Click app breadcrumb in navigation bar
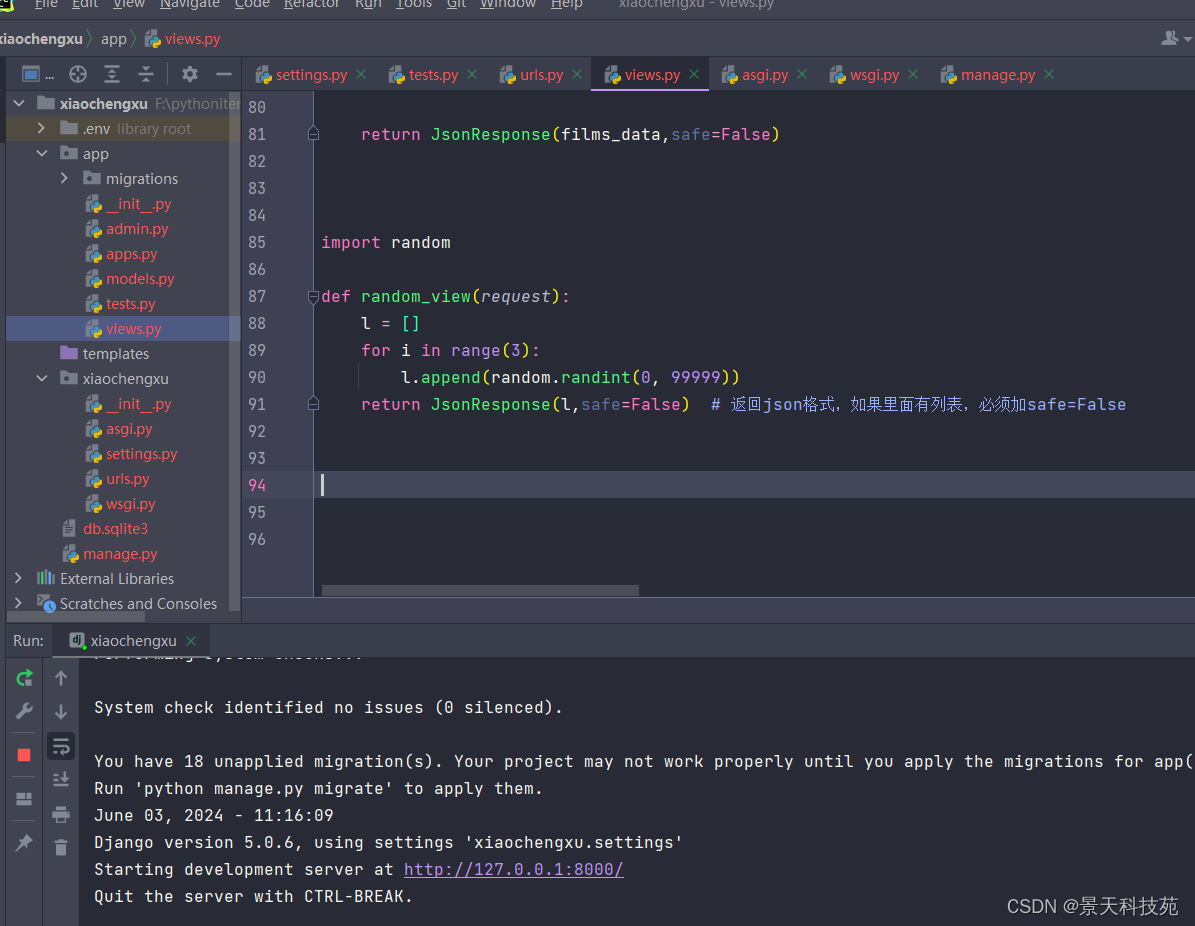This screenshot has height=926, width=1195. [114, 39]
